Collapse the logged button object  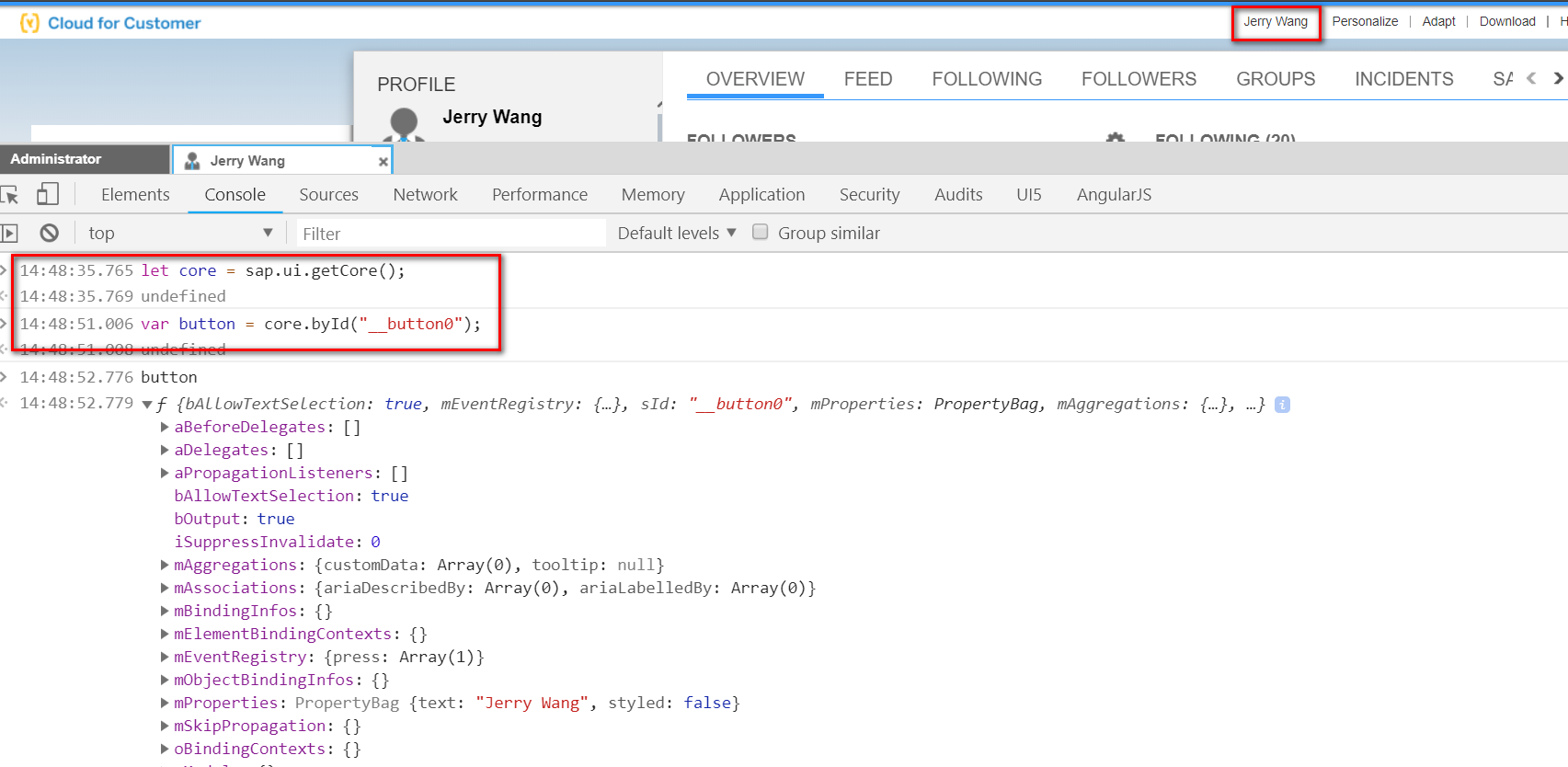(x=147, y=405)
